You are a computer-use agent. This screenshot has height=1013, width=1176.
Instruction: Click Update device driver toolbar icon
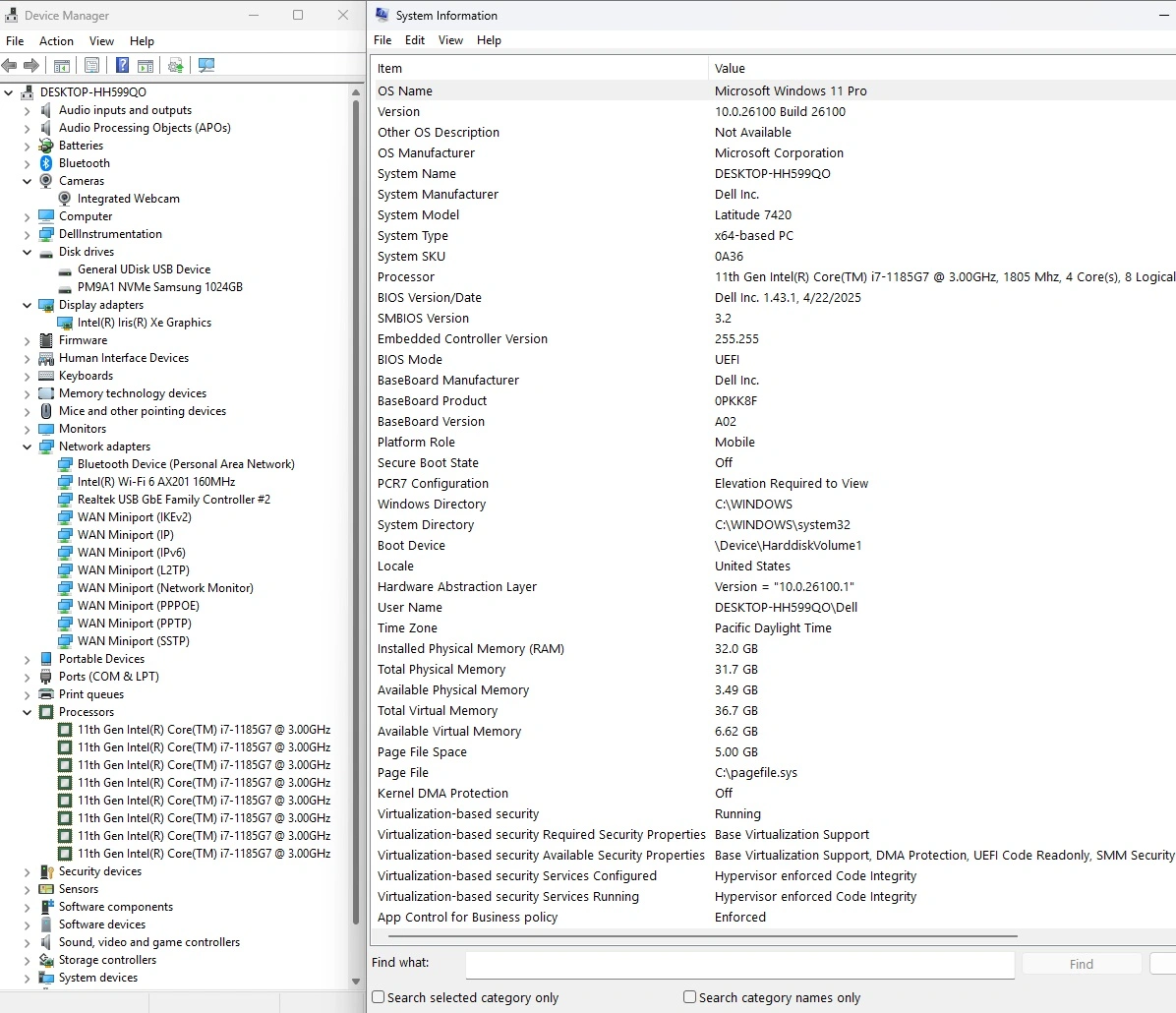(176, 65)
